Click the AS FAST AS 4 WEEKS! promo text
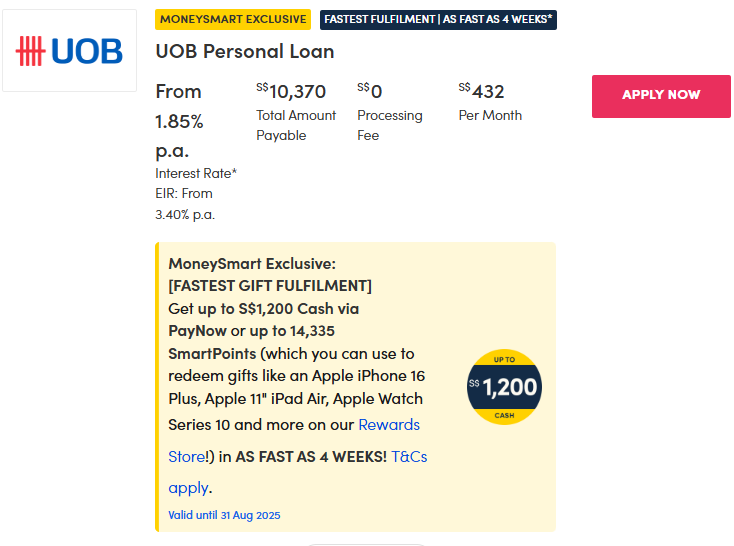734x546 pixels. [x=311, y=456]
